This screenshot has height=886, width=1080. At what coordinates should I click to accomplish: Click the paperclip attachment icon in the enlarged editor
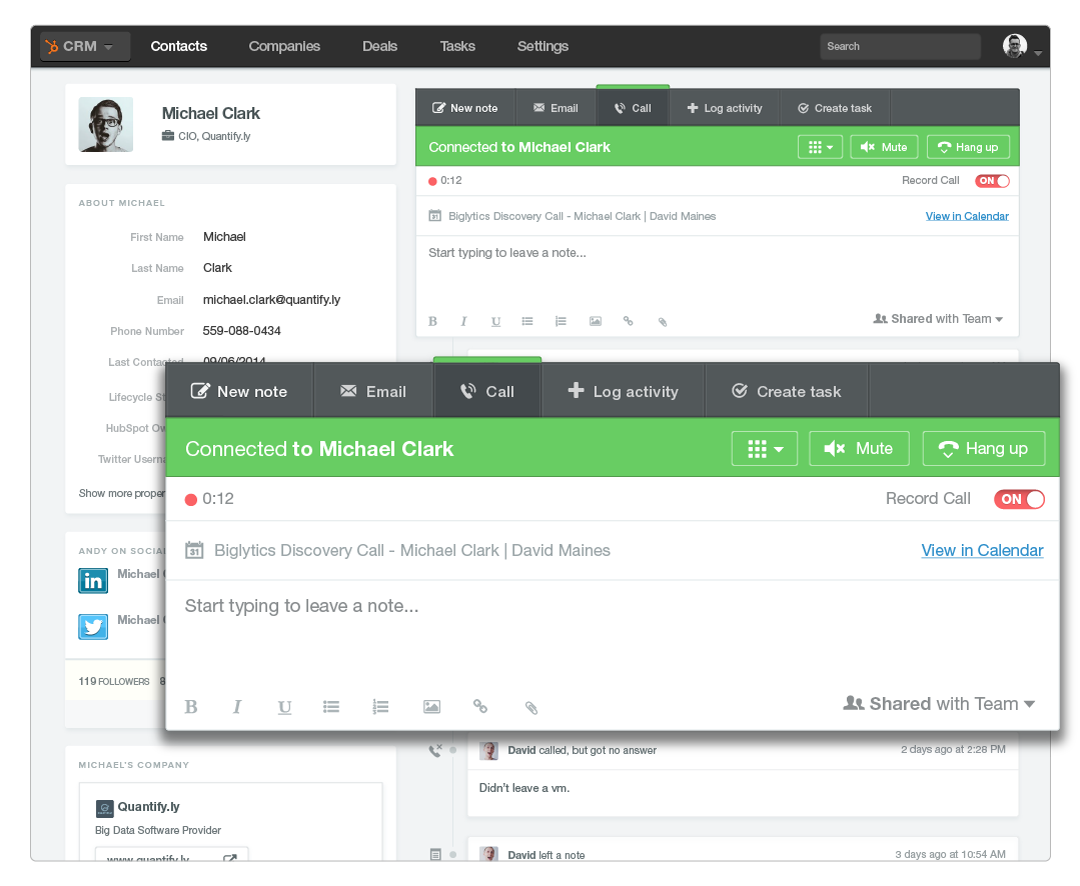pyautogui.click(x=531, y=708)
